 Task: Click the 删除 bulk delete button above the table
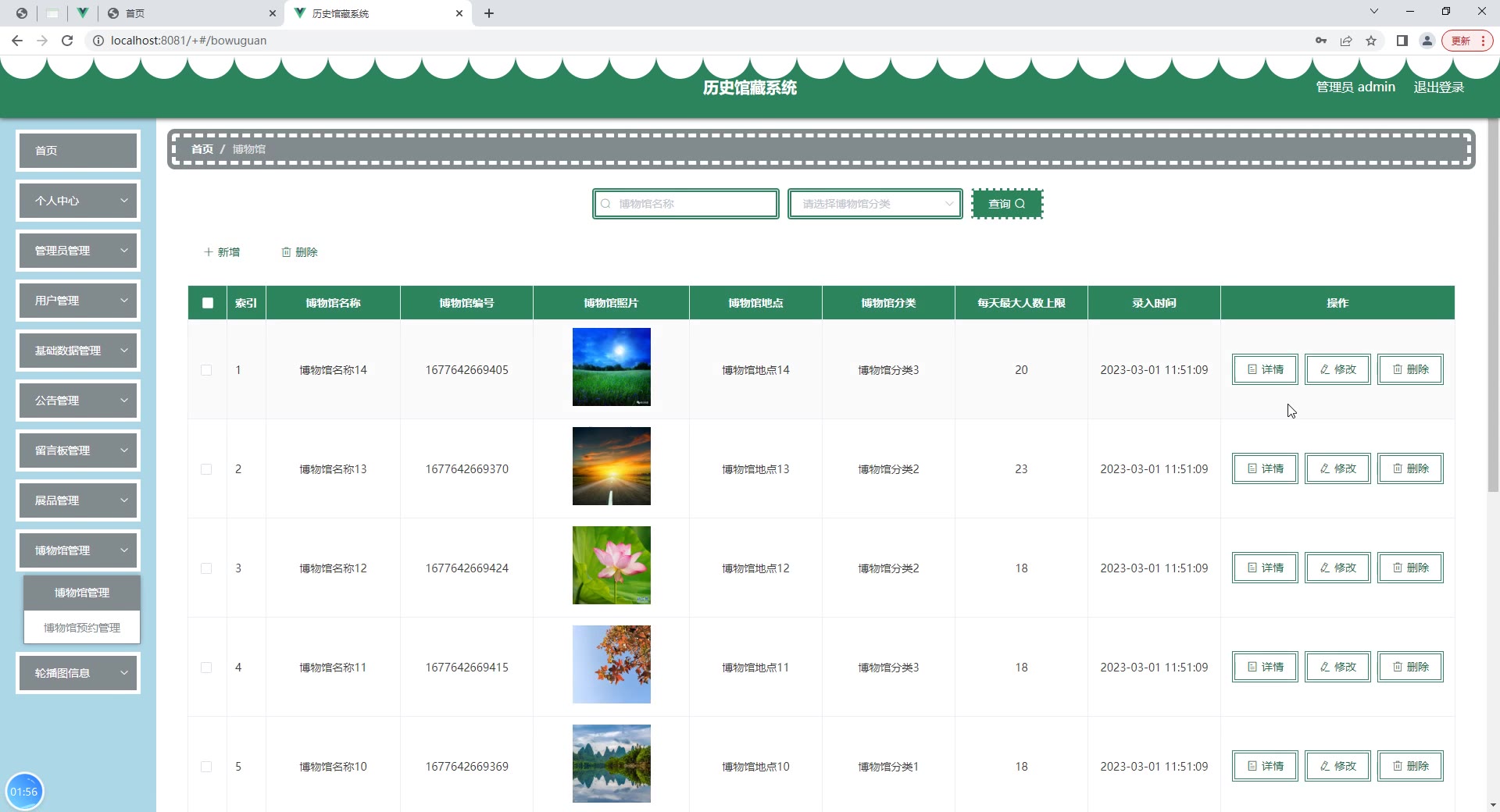pyautogui.click(x=299, y=252)
